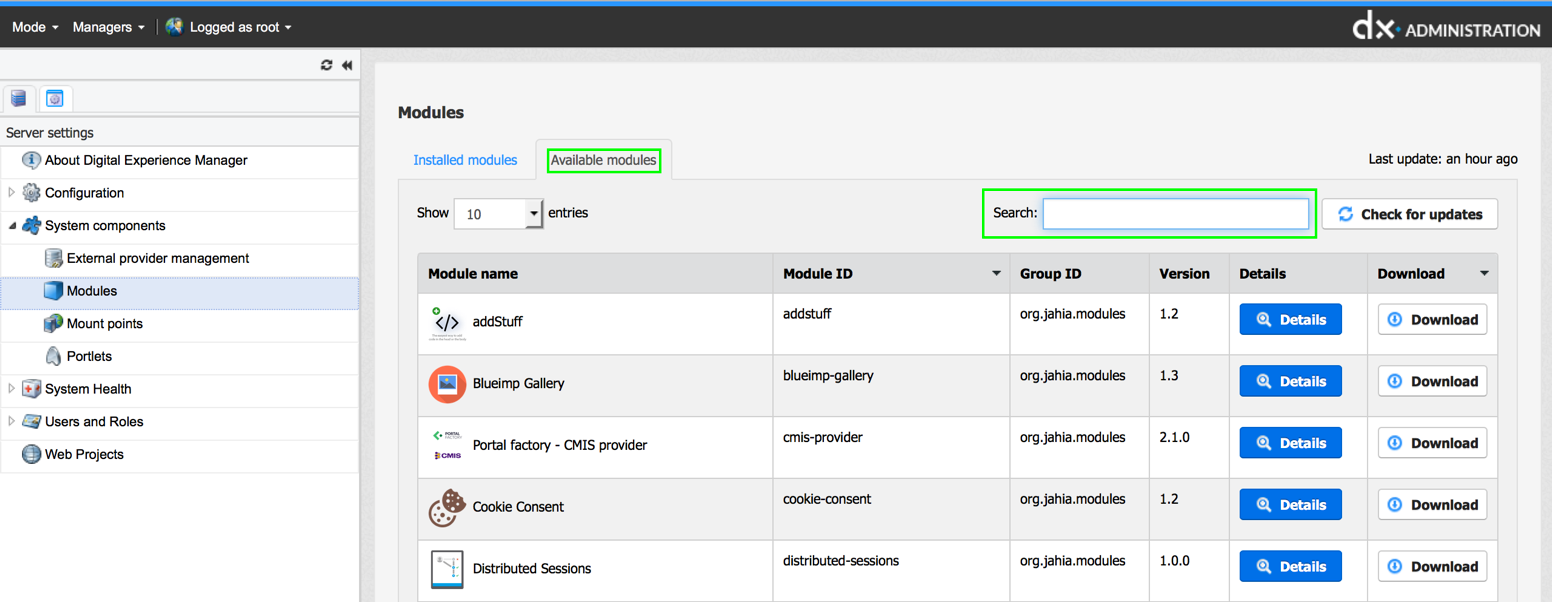Screen dimensions: 1552x602
Task: Click the Module name column header
Action: [595, 274]
